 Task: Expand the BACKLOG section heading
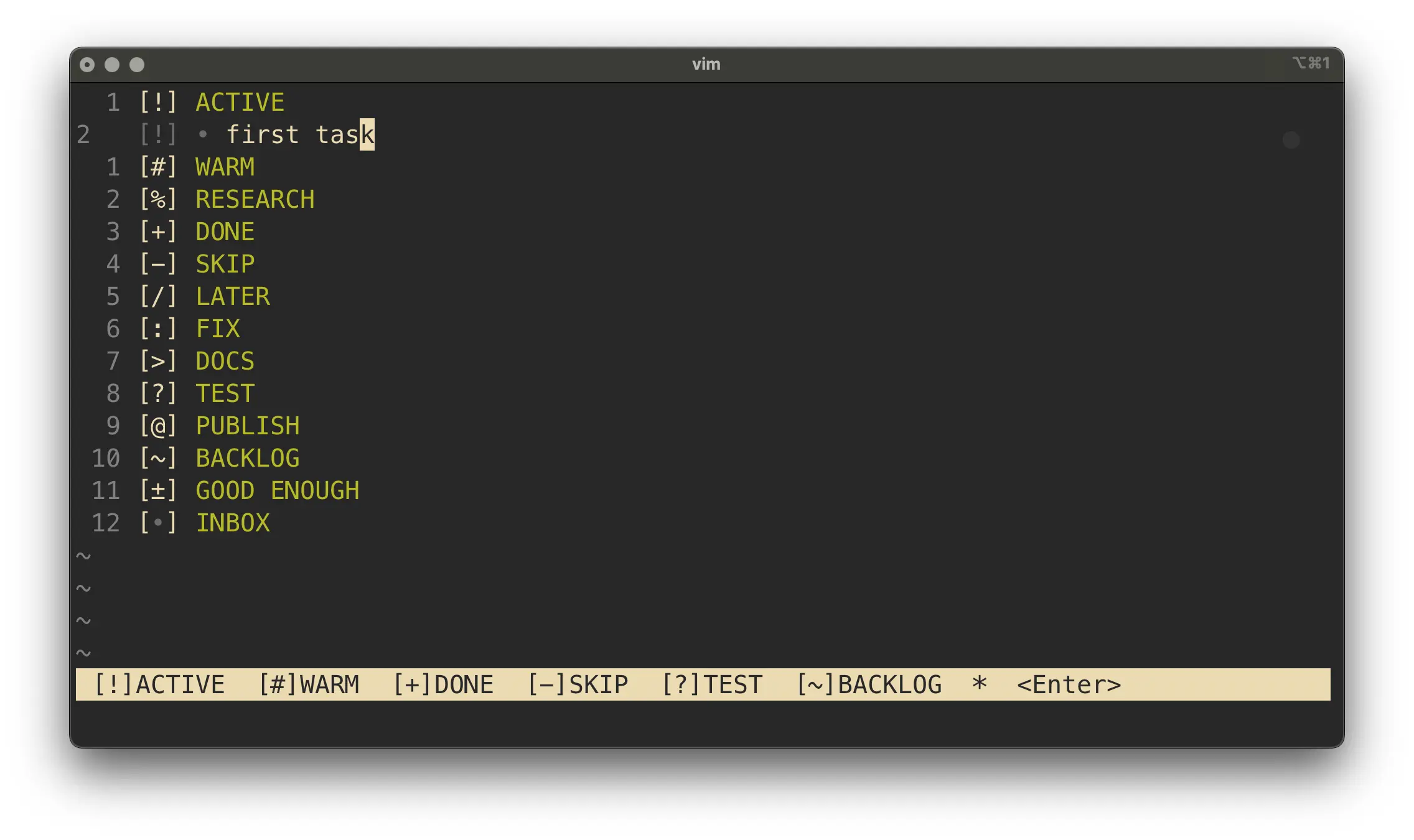247,458
